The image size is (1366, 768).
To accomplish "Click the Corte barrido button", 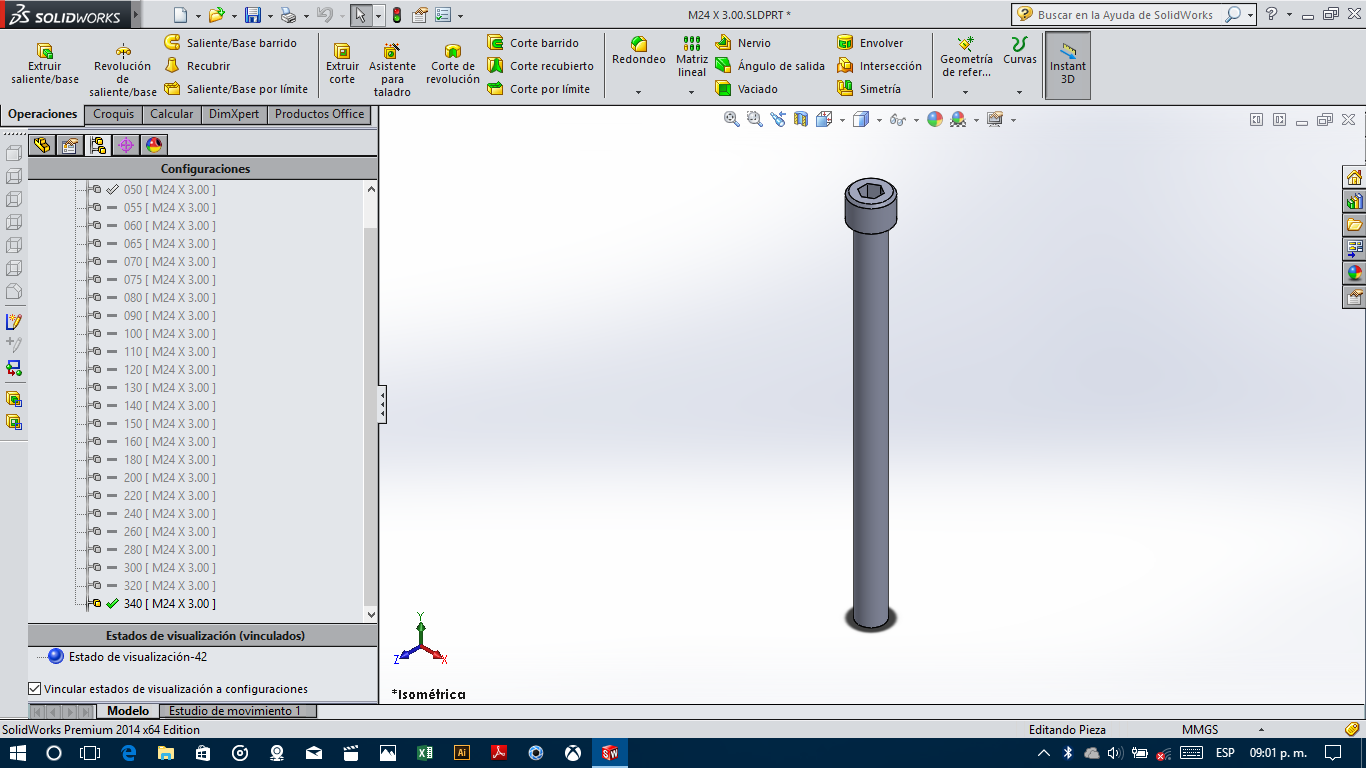I will 533,43.
